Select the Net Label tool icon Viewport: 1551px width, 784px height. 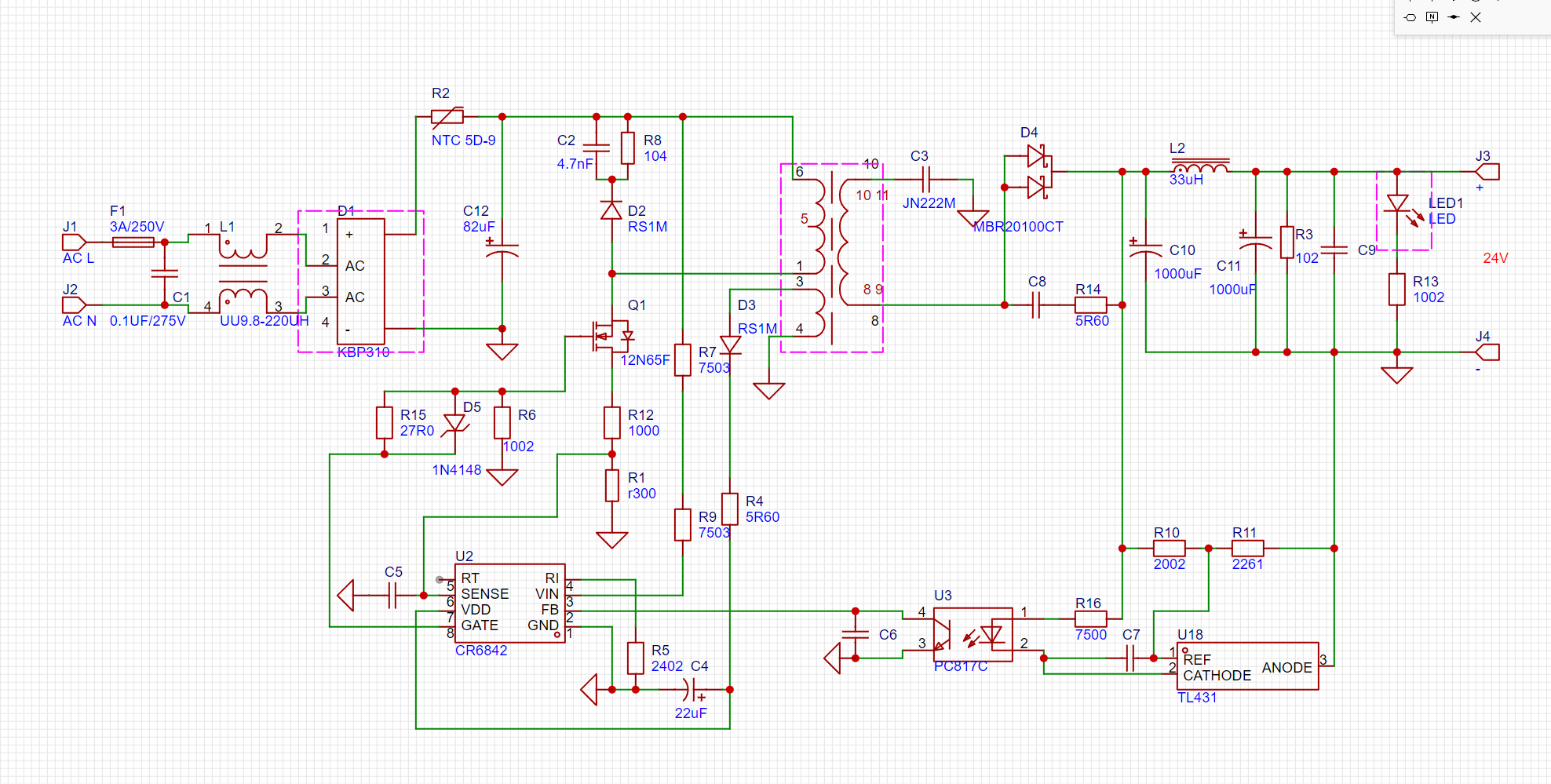click(x=1432, y=17)
